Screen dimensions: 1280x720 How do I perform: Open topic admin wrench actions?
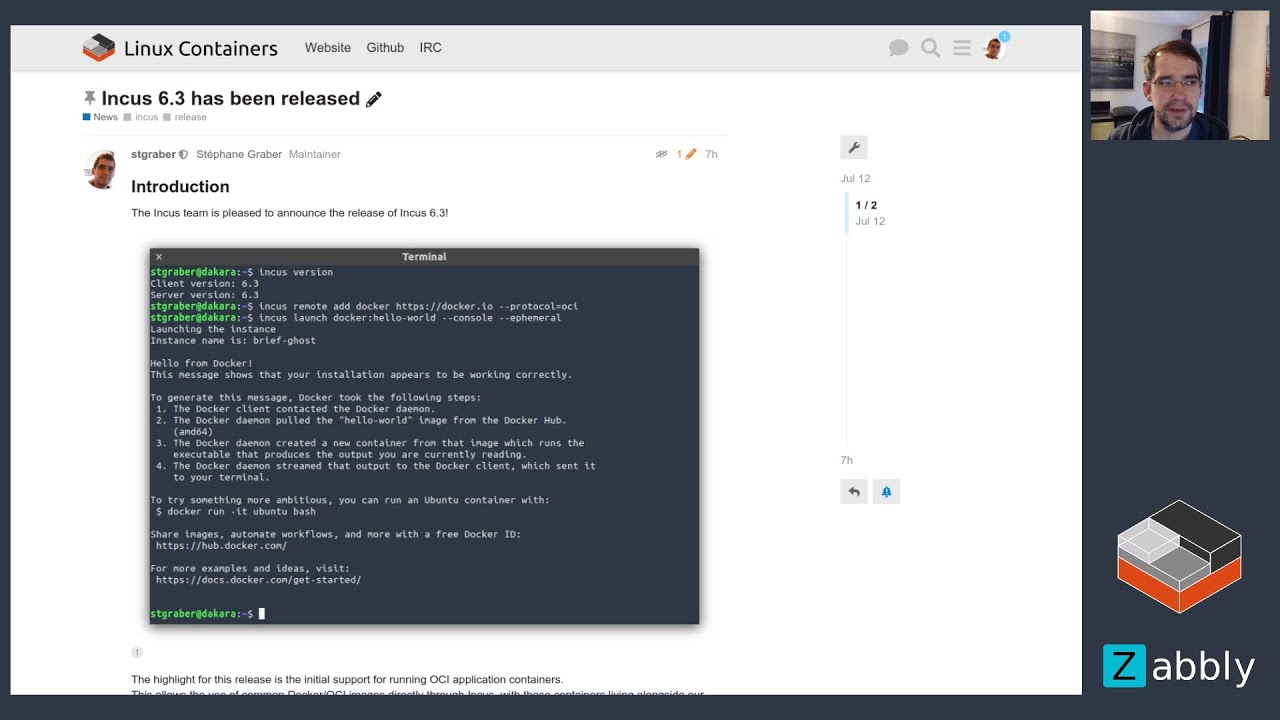pos(854,148)
